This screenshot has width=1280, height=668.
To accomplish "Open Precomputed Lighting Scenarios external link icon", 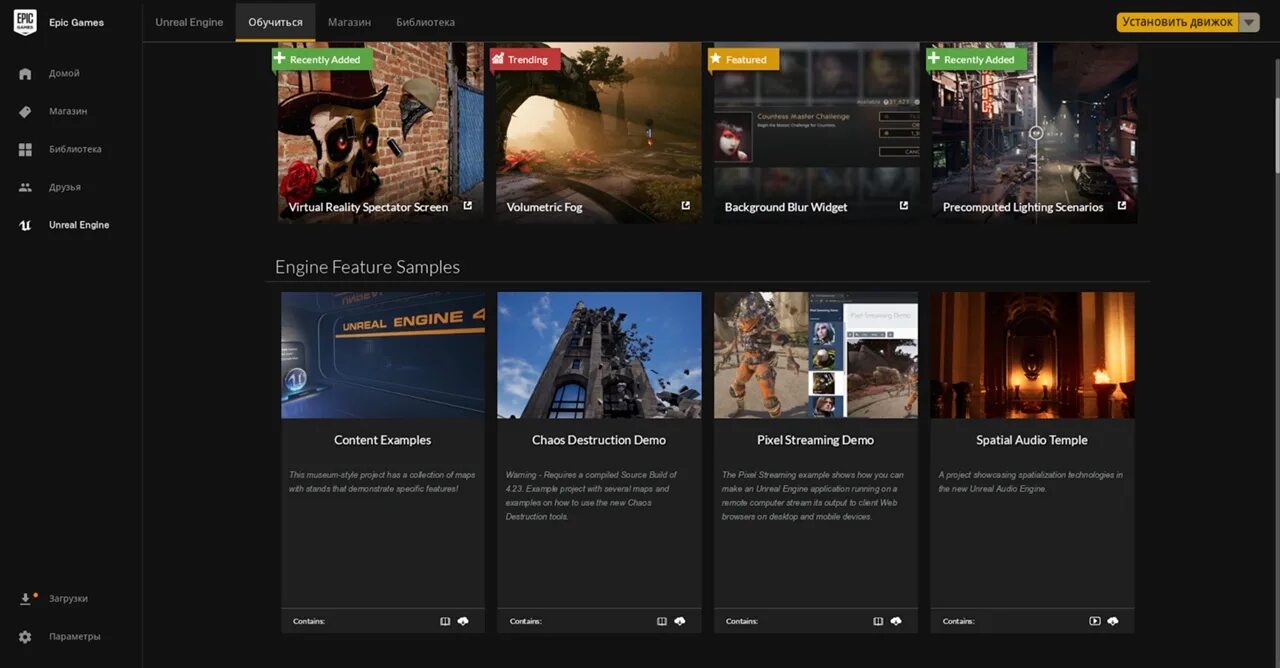I will tap(1122, 206).
